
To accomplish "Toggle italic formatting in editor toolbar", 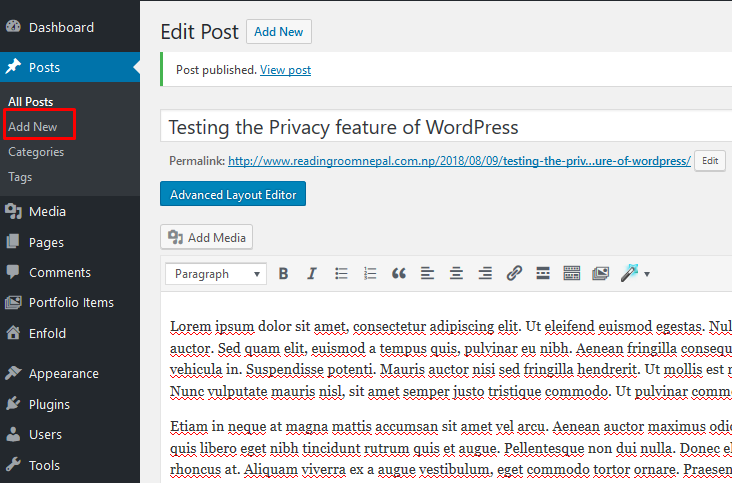I will (312, 273).
